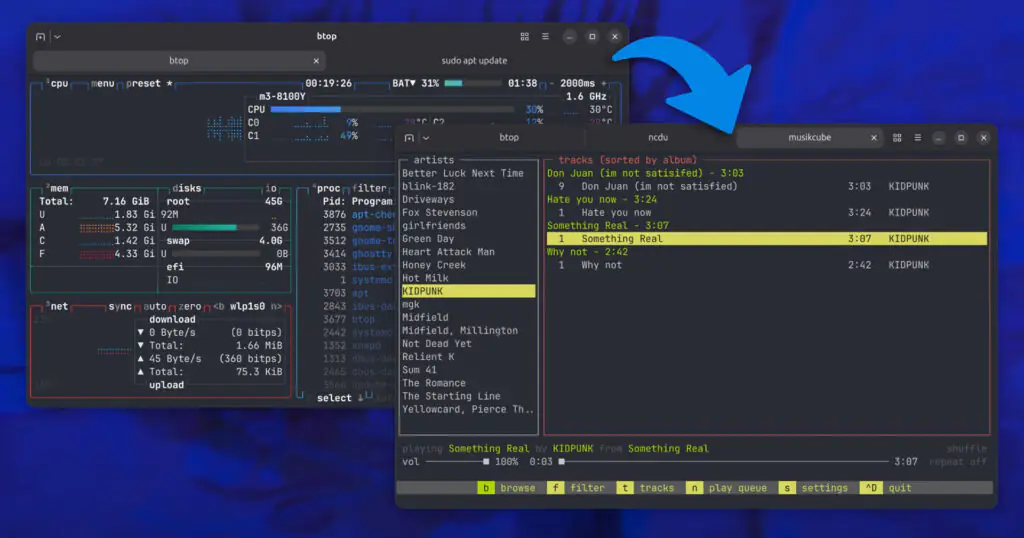Adjust the volume slider handle
This screenshot has height=538, width=1024.
point(486,462)
